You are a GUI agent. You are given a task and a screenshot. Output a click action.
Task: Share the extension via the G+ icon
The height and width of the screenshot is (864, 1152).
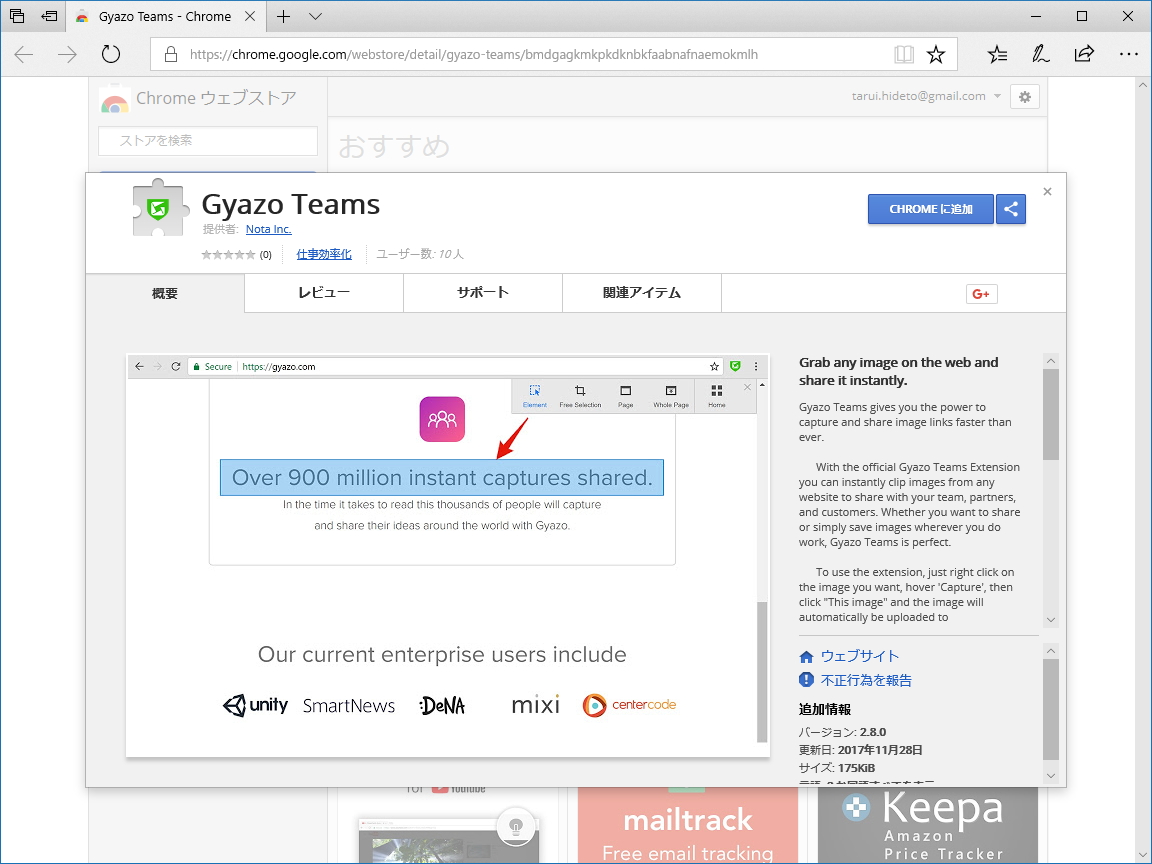981,293
